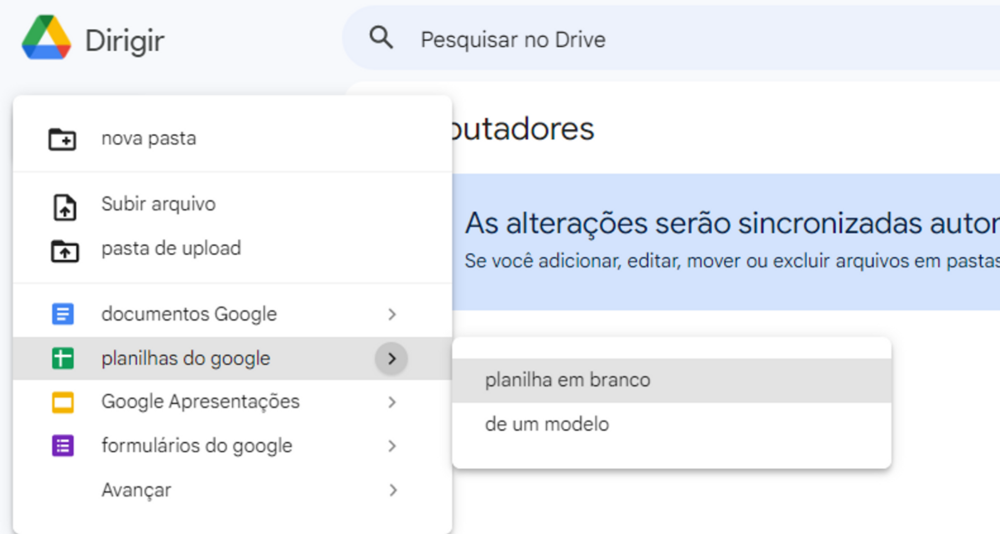Click the green Google Sheets icon
Image resolution: width=1000 pixels, height=534 pixels.
[x=62, y=358]
